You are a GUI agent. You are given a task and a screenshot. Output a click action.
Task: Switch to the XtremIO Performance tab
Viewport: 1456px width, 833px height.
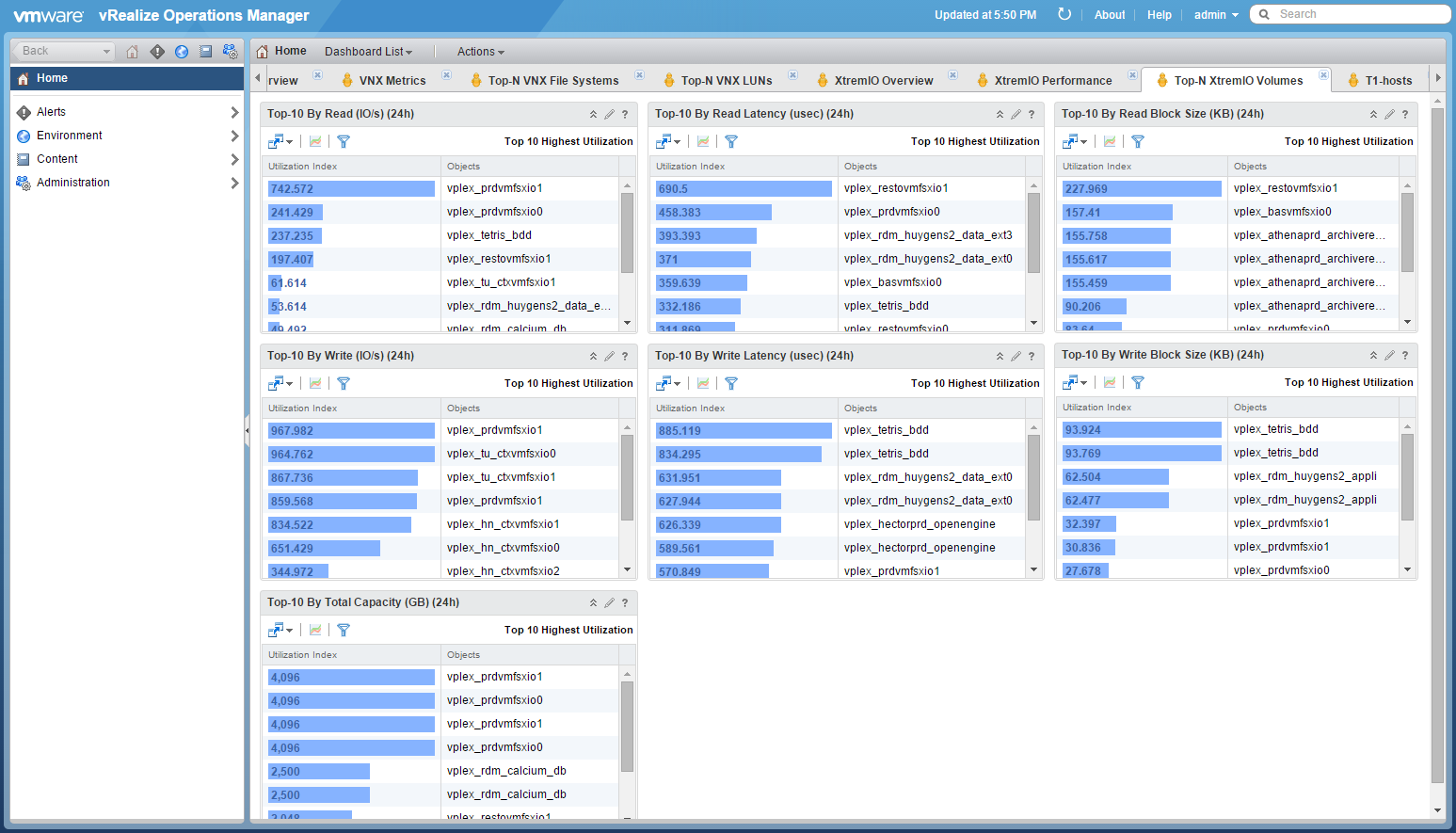coord(1053,81)
